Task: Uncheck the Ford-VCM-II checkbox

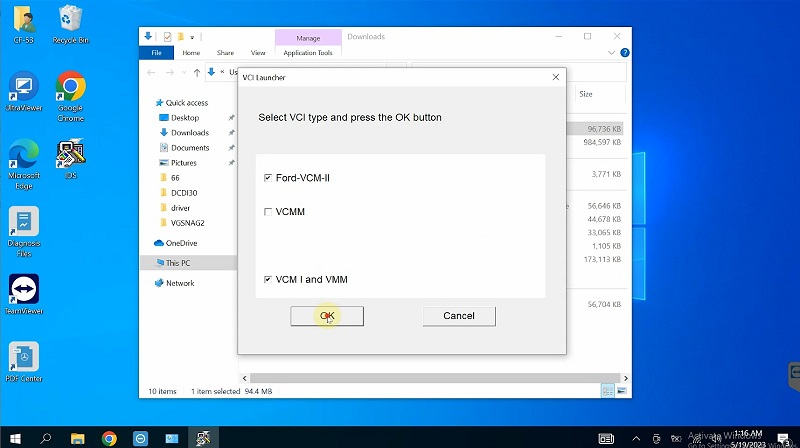Action: (x=268, y=178)
